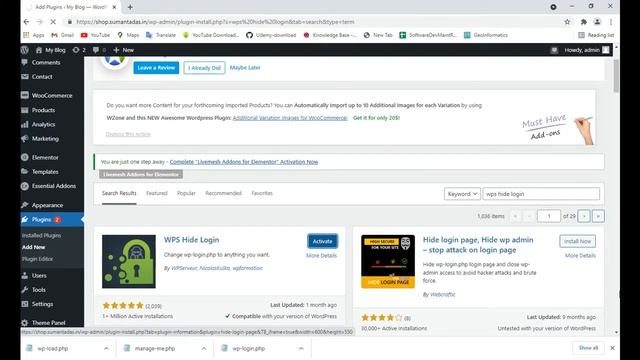Open the comments bubble in admin bar

pos(99,50)
